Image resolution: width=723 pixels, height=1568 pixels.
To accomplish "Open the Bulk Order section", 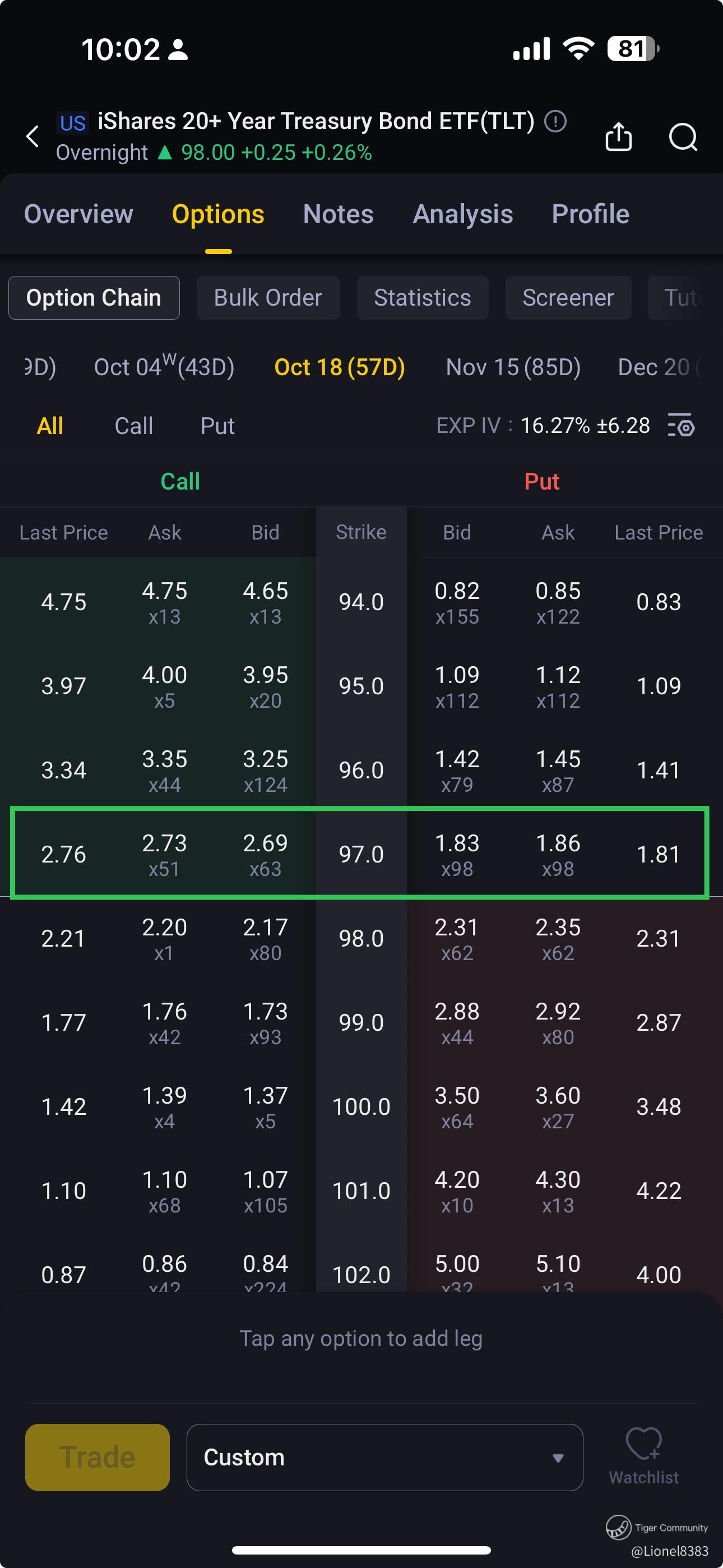I will click(x=268, y=298).
